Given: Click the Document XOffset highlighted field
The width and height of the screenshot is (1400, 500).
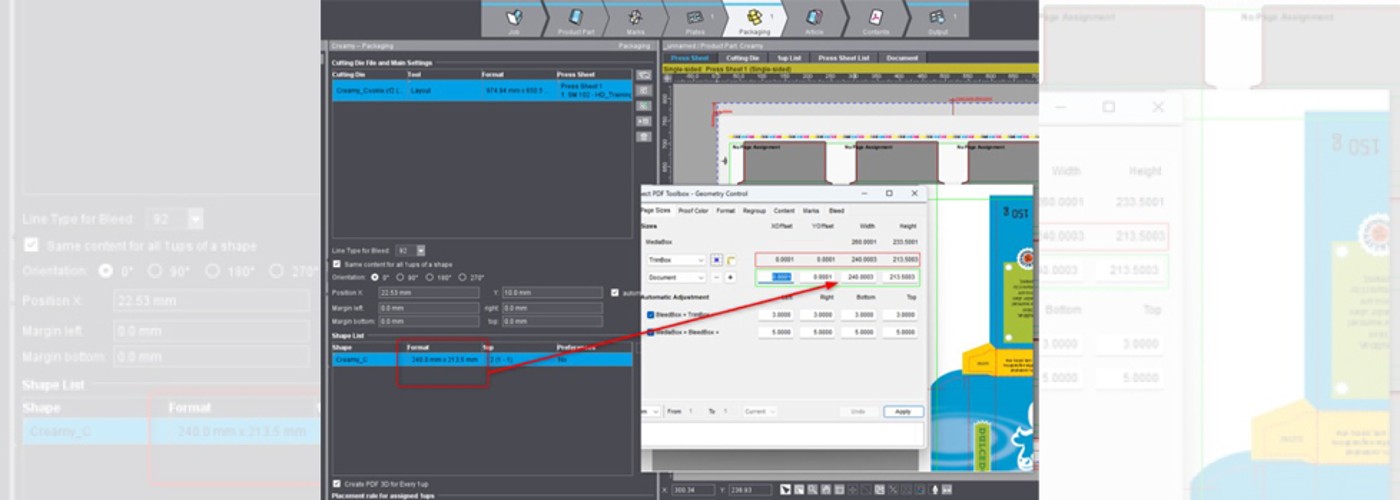Looking at the screenshot, I should click(776, 277).
